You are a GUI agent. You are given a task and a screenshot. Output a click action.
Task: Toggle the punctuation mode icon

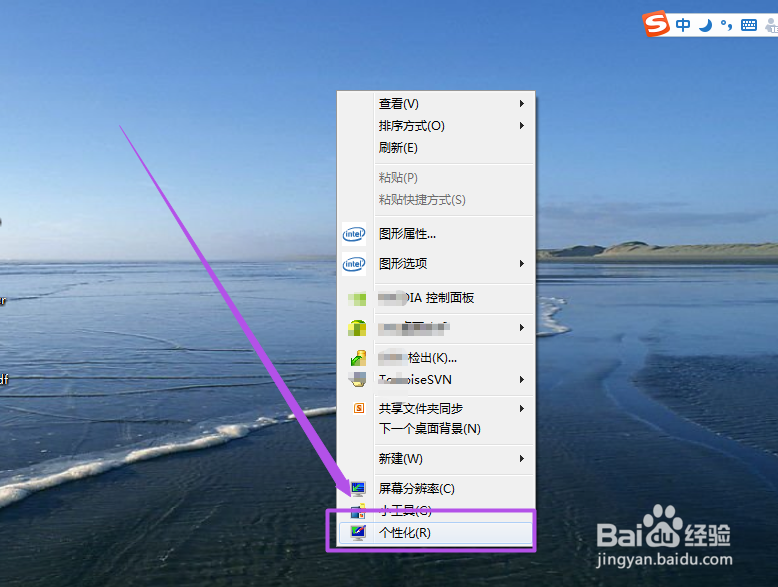[x=726, y=25]
